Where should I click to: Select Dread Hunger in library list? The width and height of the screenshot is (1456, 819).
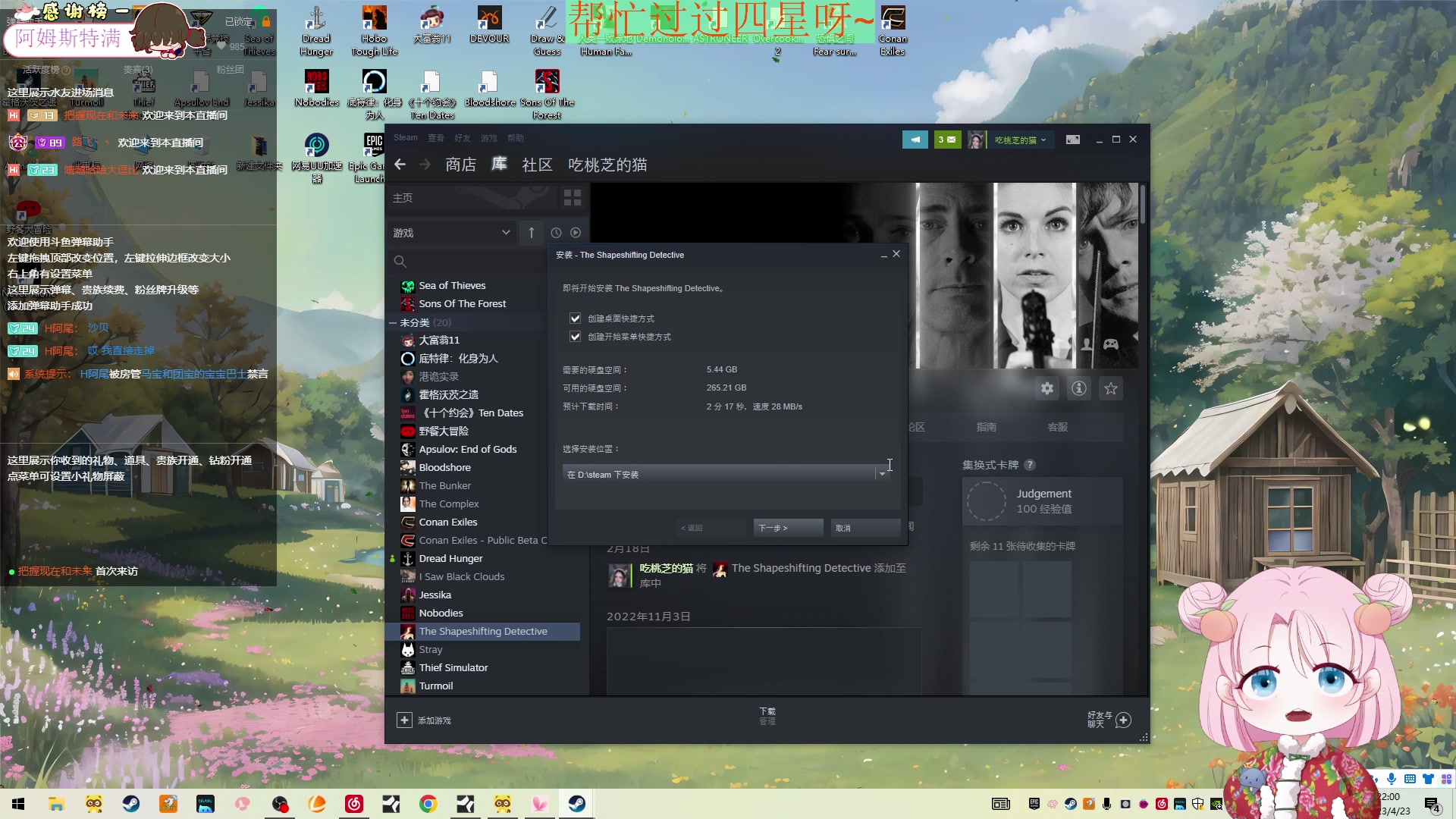451,558
